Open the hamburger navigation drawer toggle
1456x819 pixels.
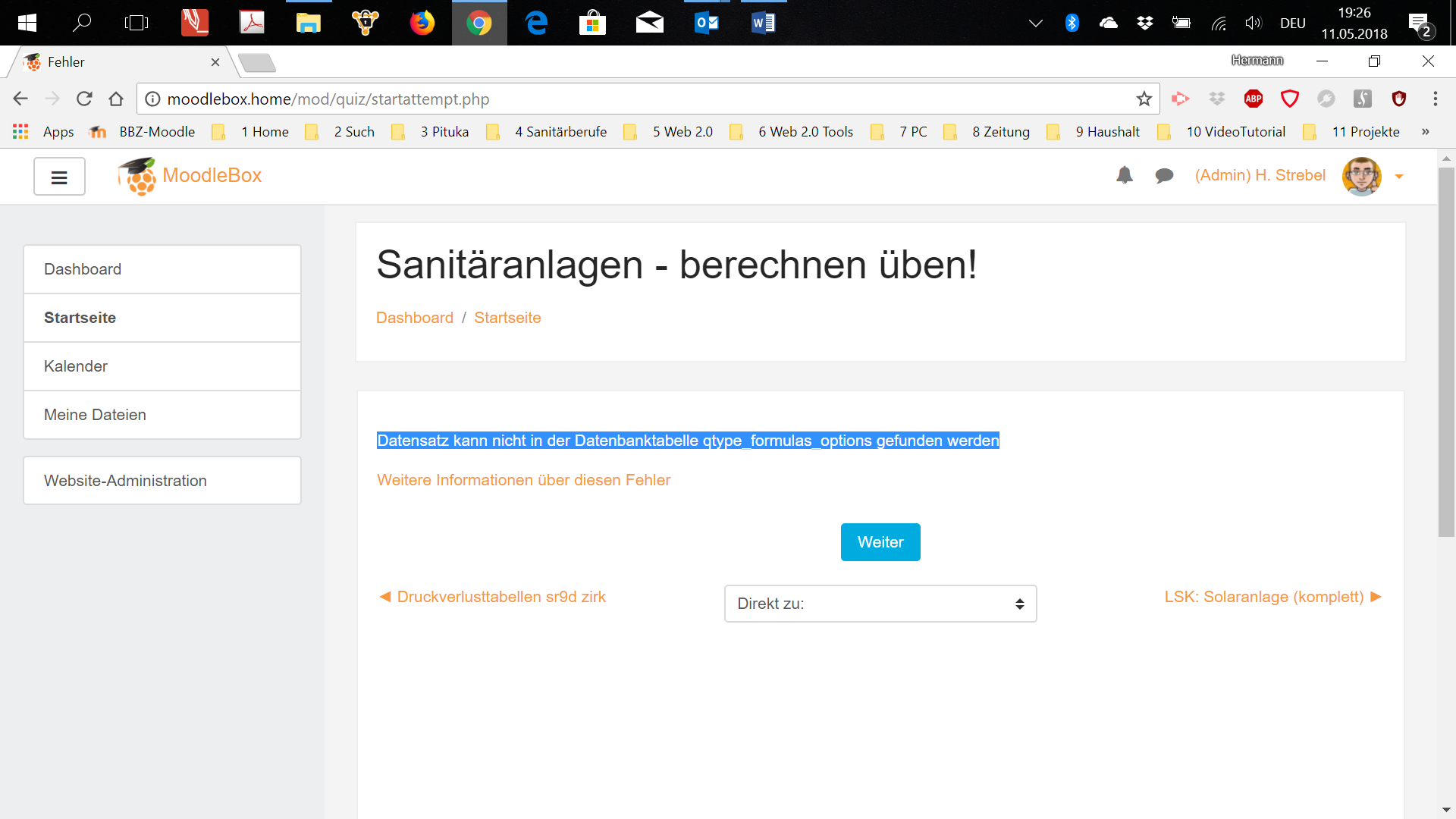coord(59,177)
